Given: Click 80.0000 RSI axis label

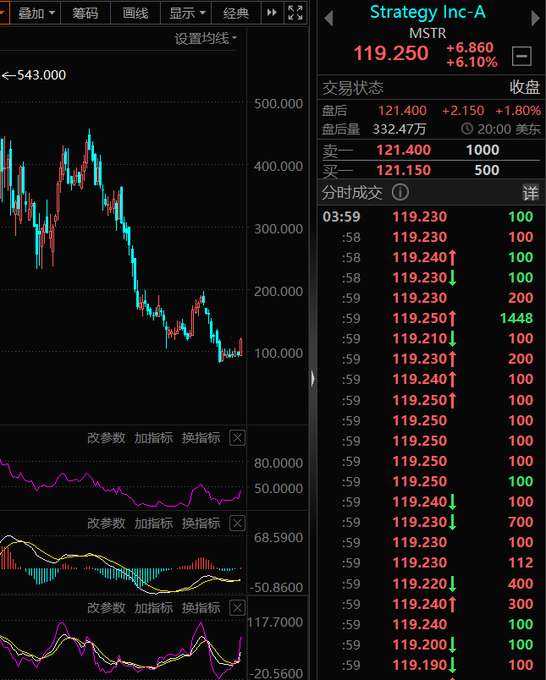Looking at the screenshot, I should coord(278,463).
